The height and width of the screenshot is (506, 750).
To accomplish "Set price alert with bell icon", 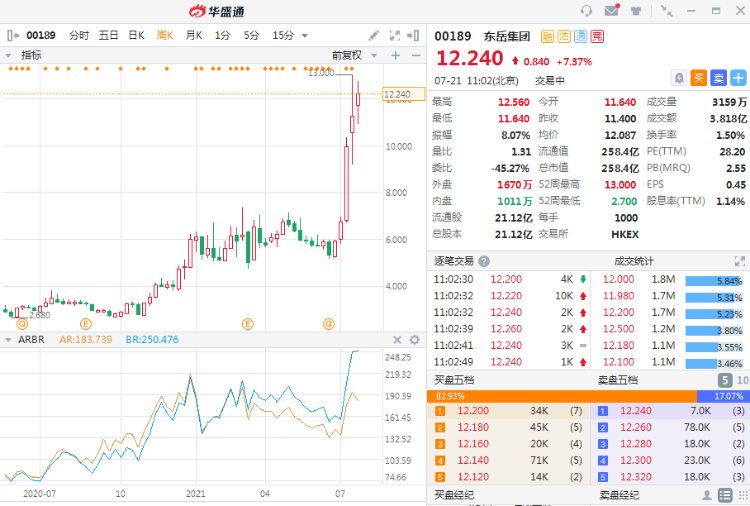I will [679, 78].
